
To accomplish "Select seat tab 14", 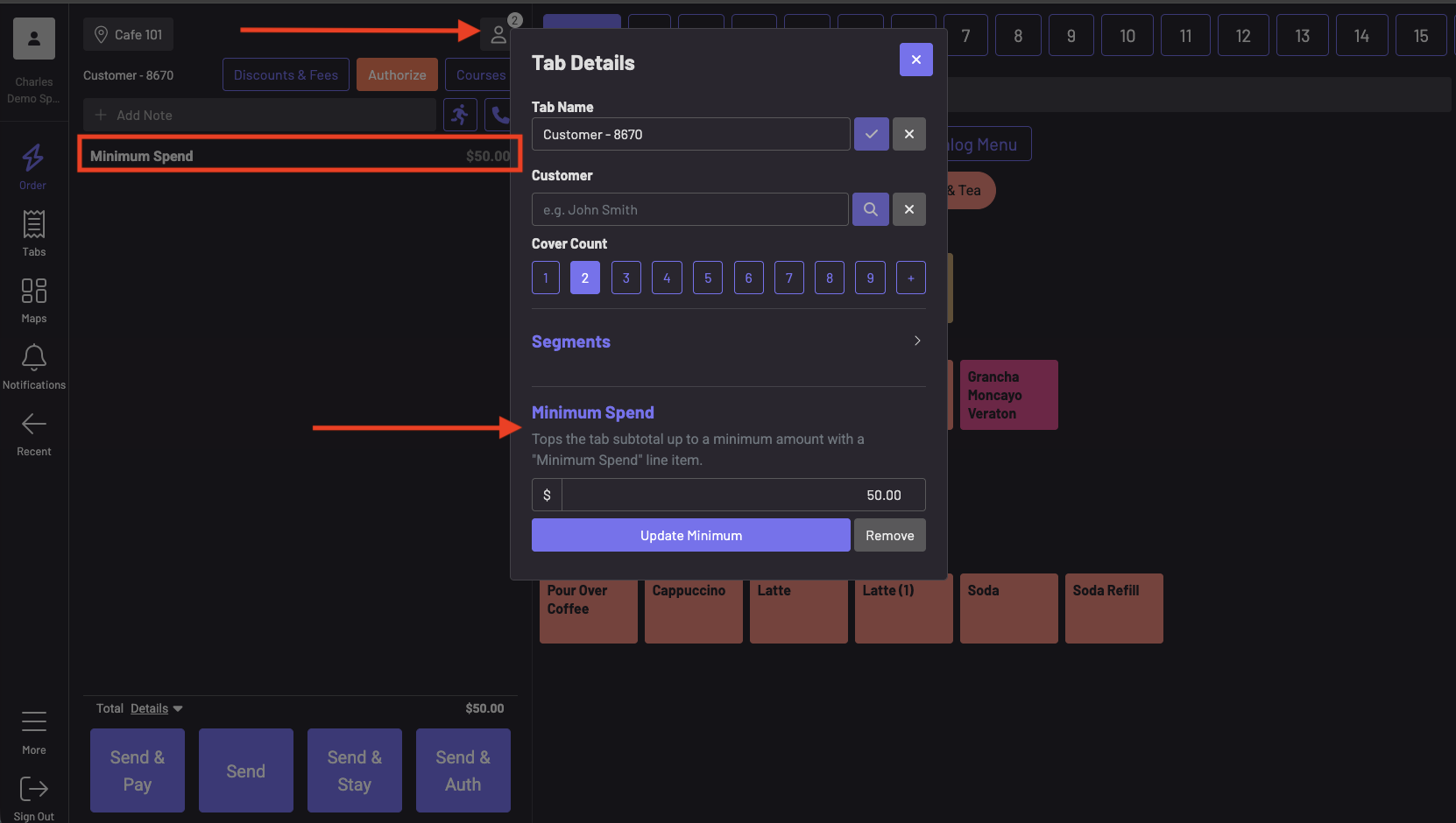I will pos(1361,35).
